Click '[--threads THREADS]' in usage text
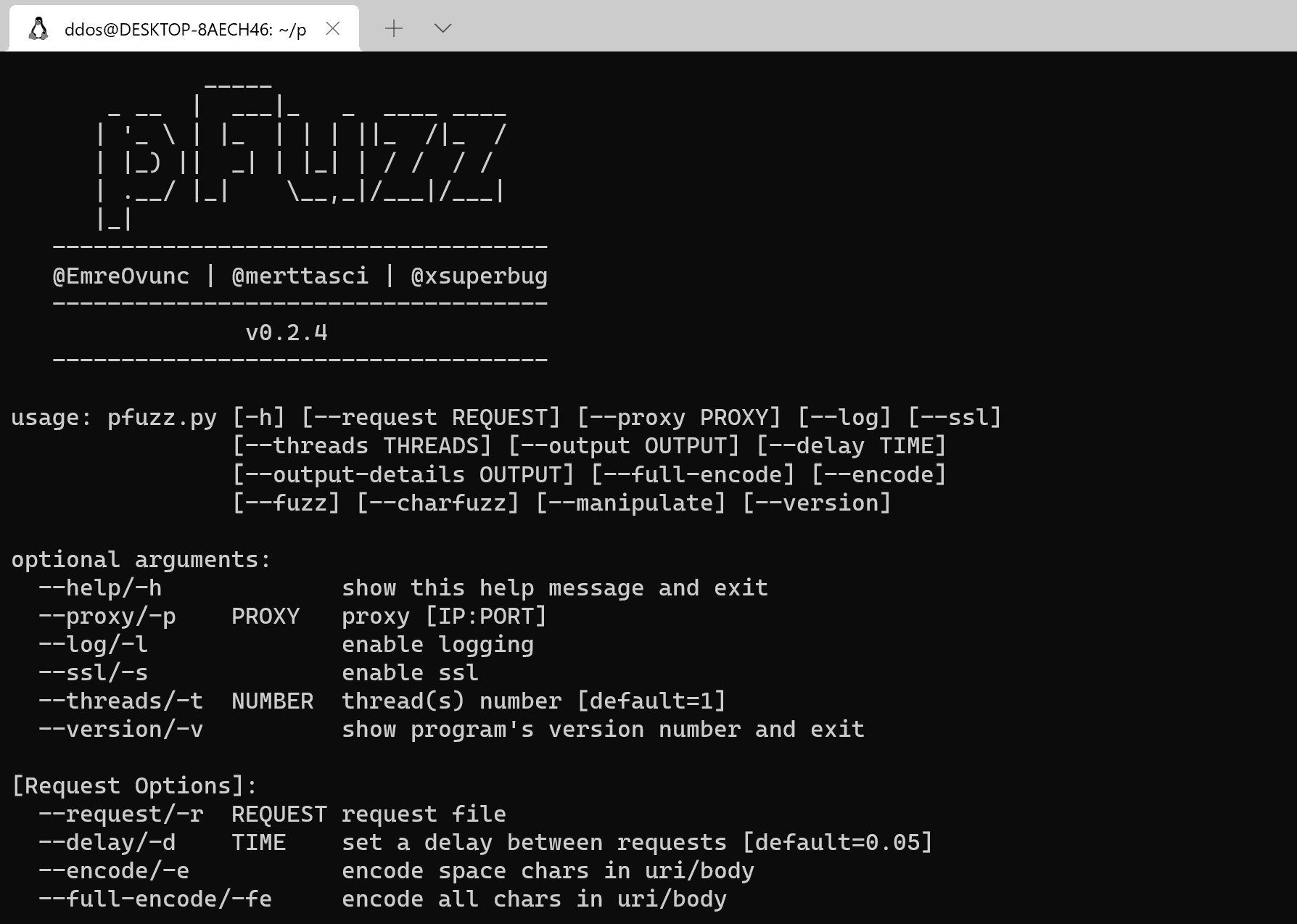The width and height of the screenshot is (1297, 924). [362, 446]
